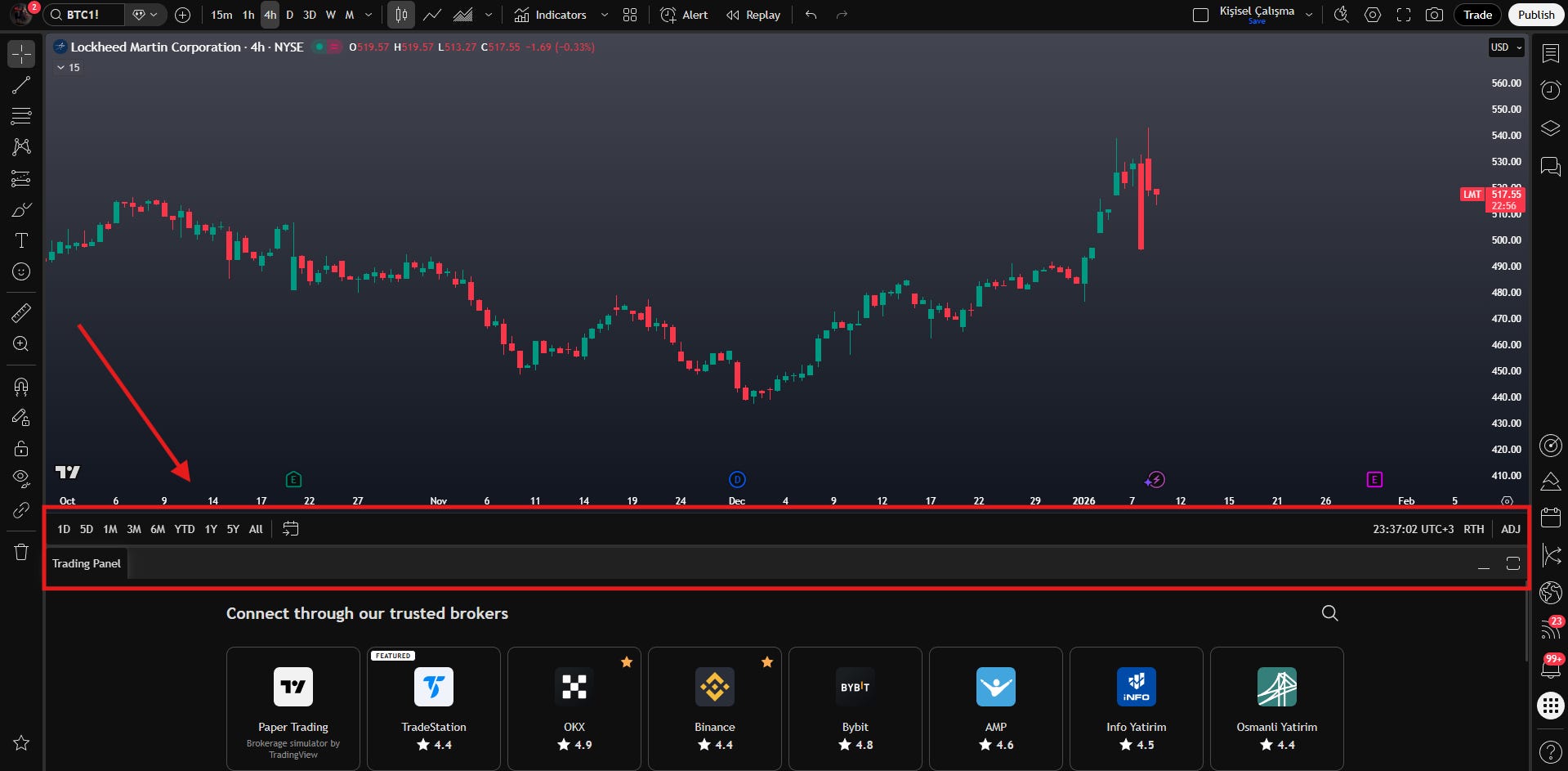This screenshot has height=771, width=1568.
Task: Click the Trade button
Action: 1477,15
